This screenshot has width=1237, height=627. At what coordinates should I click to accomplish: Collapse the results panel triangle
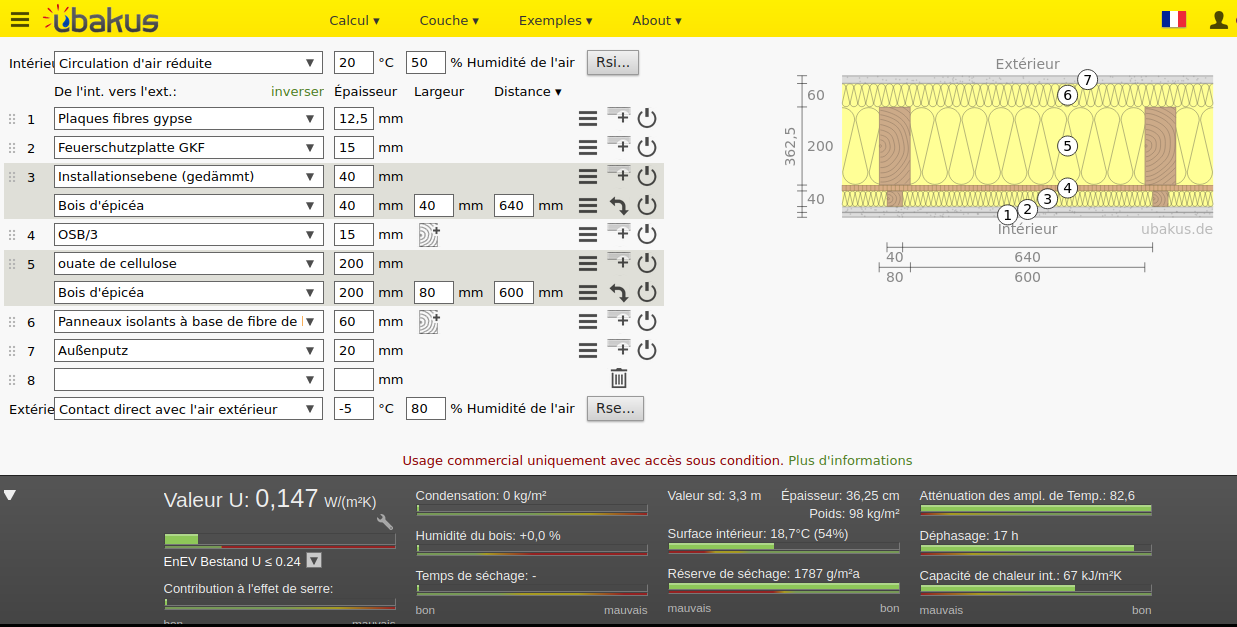(10, 495)
